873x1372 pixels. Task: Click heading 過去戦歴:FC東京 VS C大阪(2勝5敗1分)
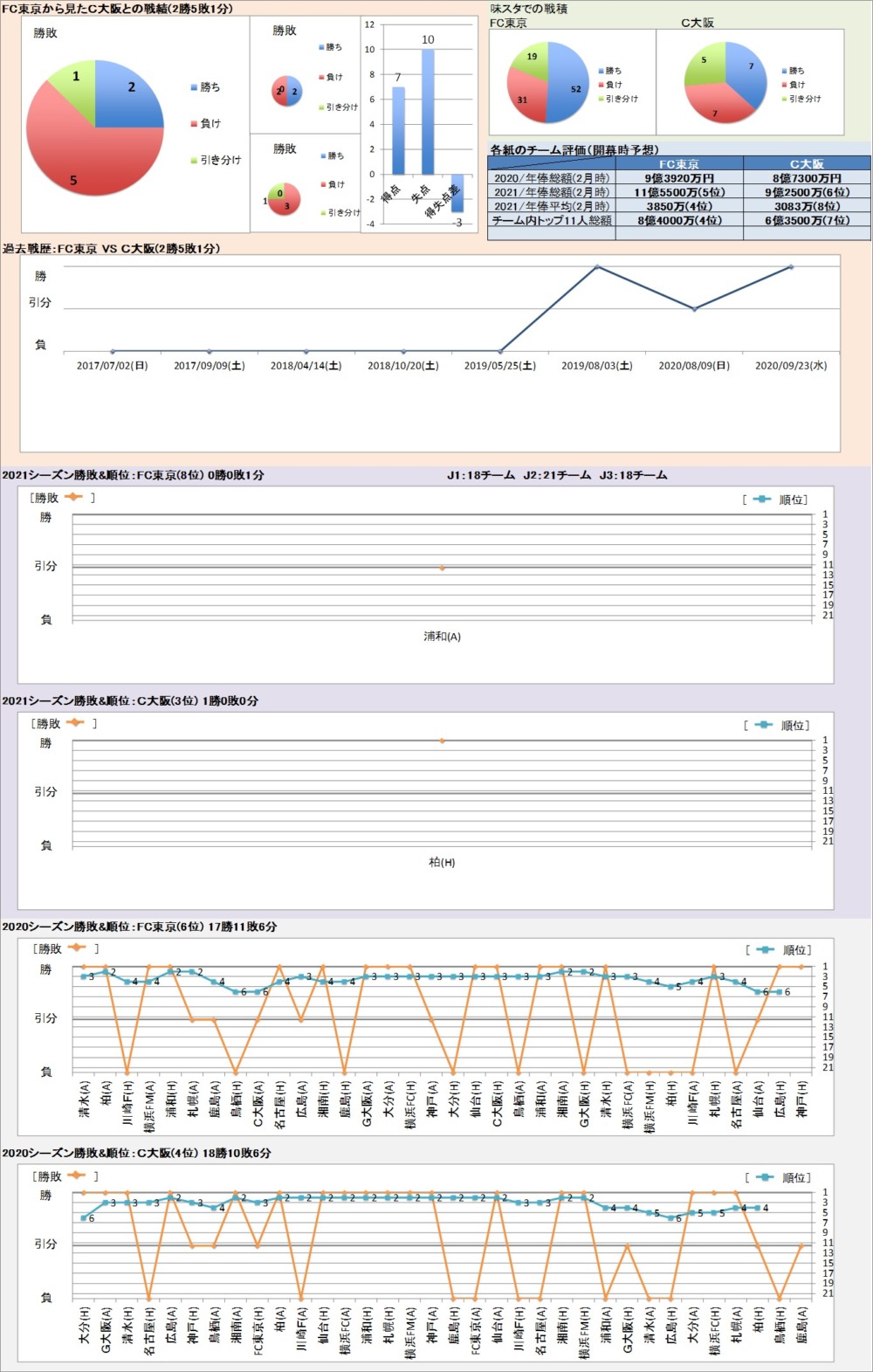tap(111, 248)
